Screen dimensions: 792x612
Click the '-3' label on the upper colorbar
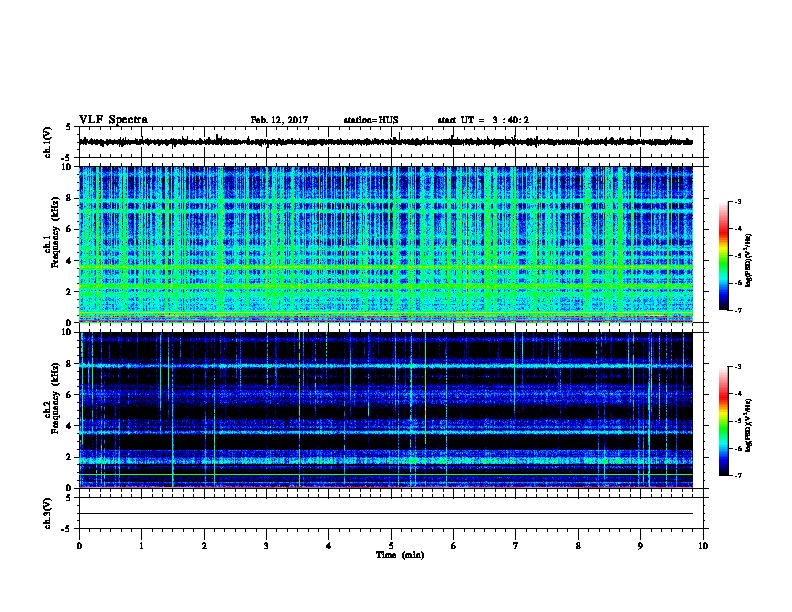click(737, 201)
